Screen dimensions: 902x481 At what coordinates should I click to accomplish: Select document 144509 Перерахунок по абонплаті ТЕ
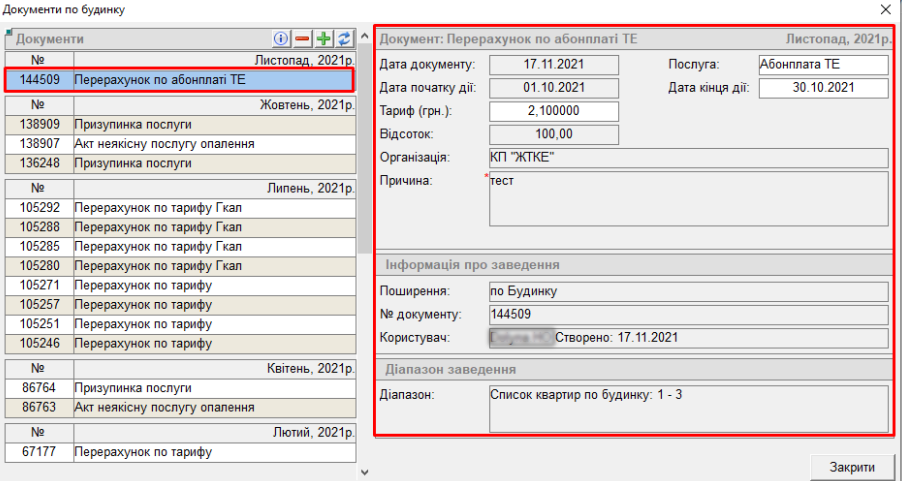tap(179, 78)
